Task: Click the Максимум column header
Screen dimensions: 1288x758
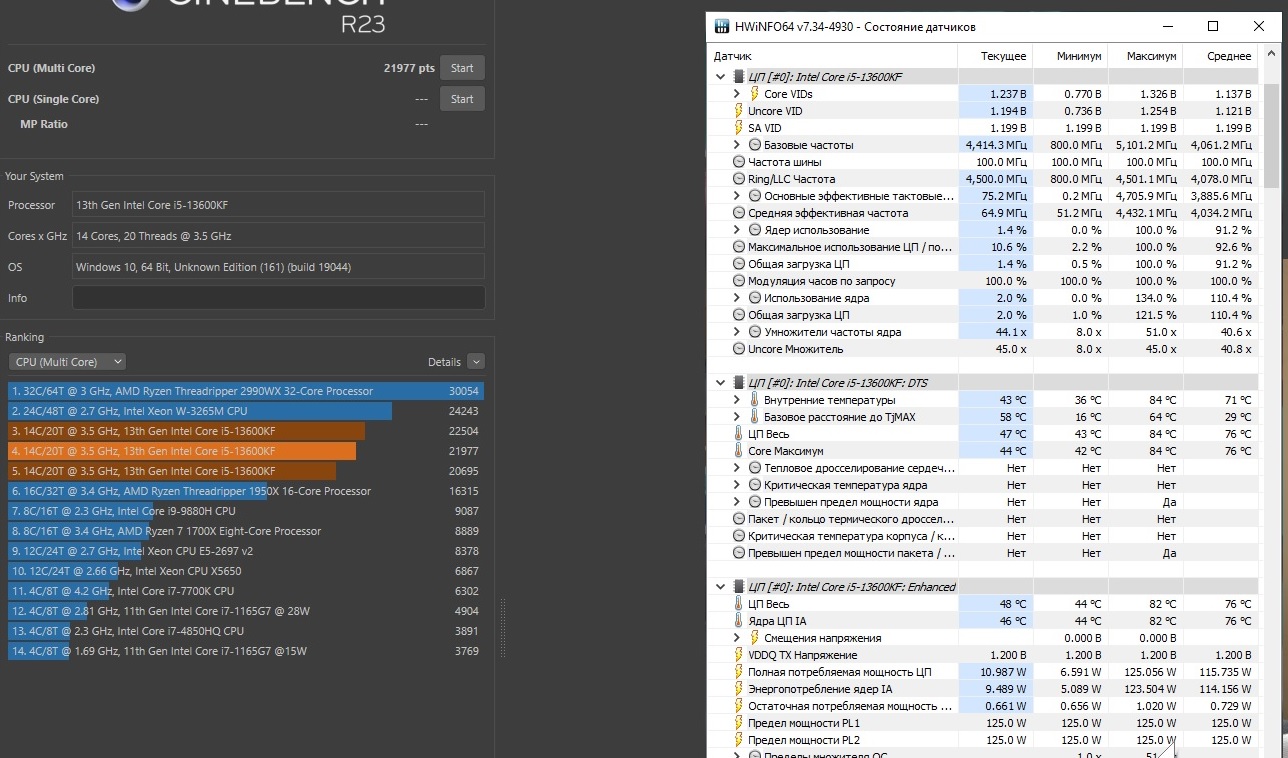Action: (x=1145, y=56)
